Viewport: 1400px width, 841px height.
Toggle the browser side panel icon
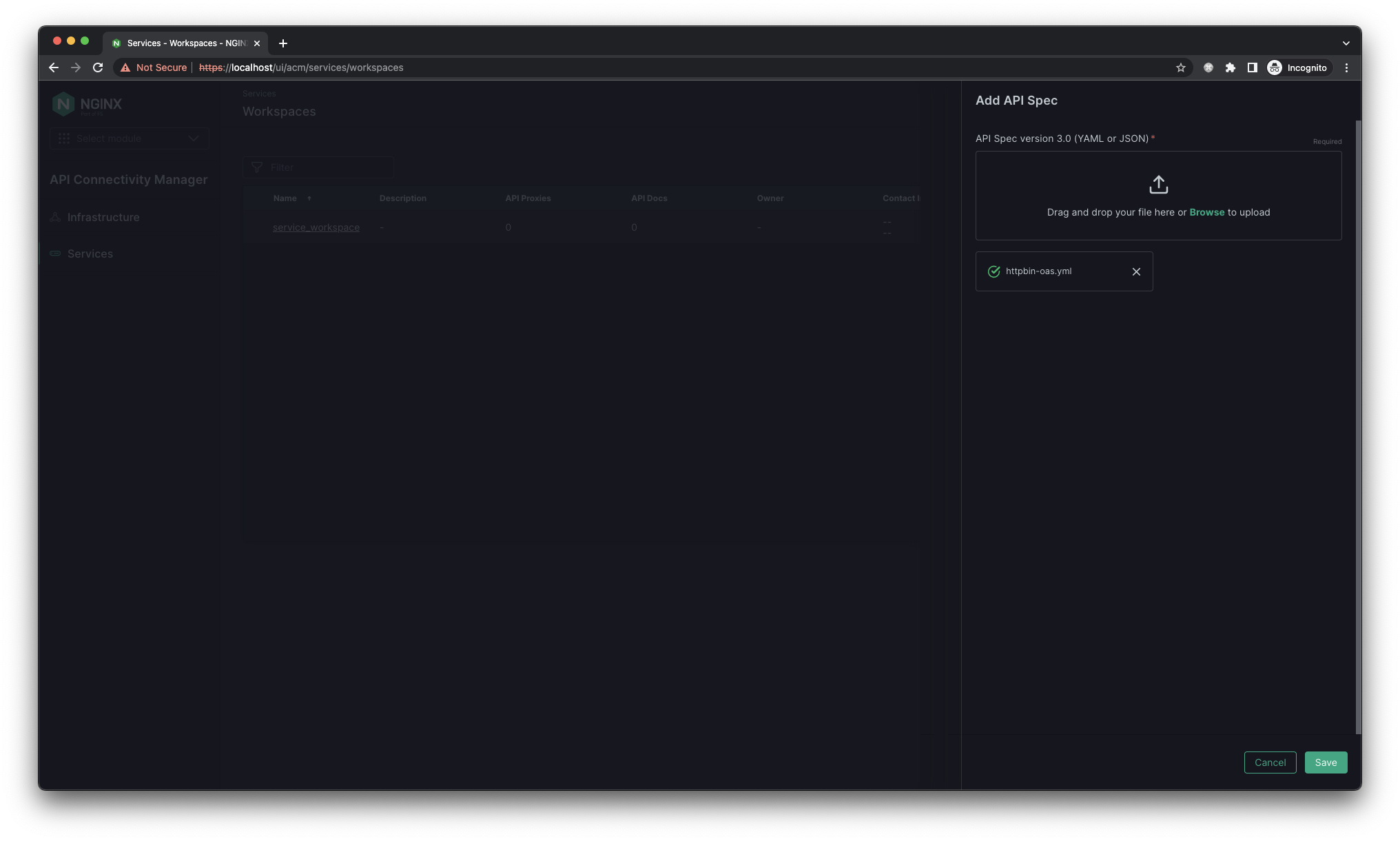(x=1252, y=68)
